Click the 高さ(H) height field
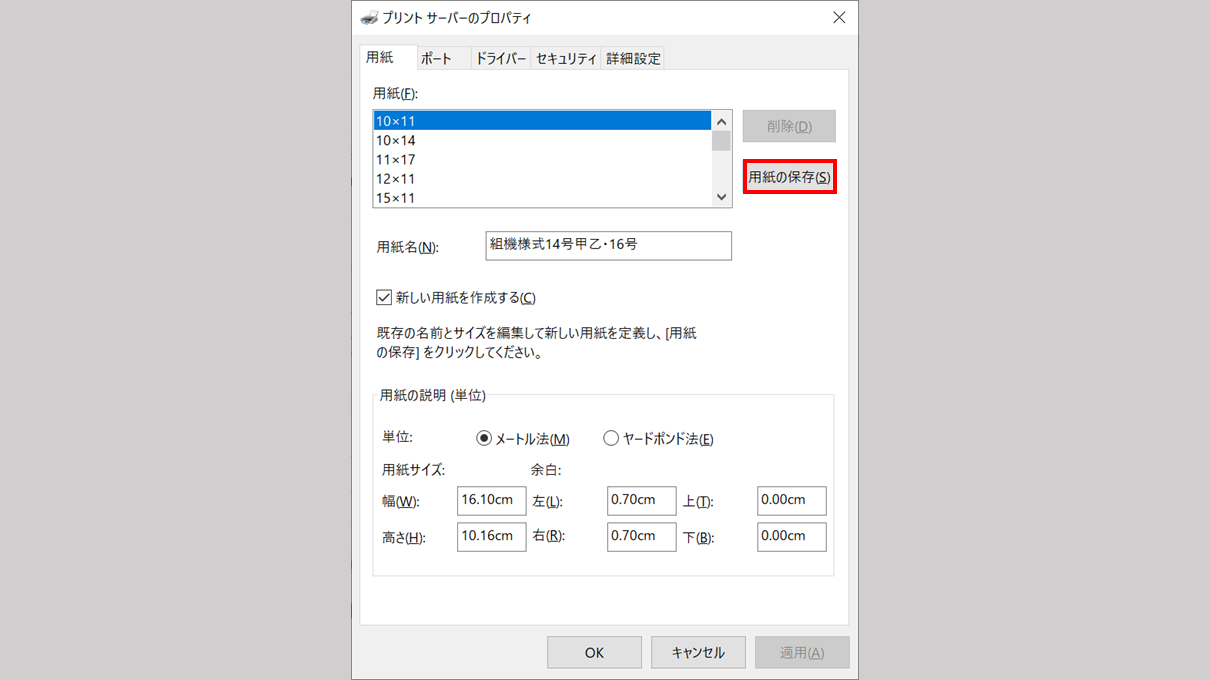Image resolution: width=1210 pixels, height=680 pixels. click(492, 537)
